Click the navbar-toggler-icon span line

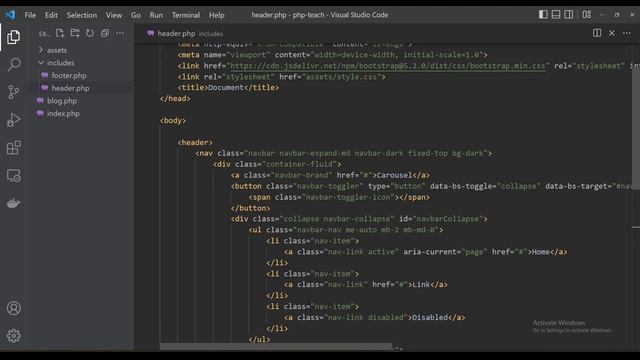(339, 197)
